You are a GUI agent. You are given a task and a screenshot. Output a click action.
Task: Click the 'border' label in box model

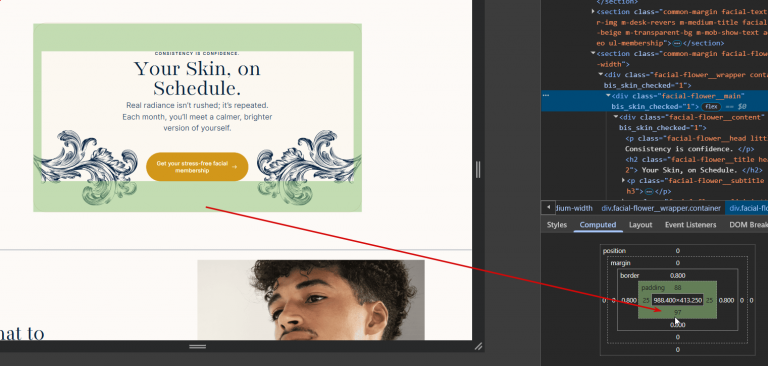coord(630,275)
